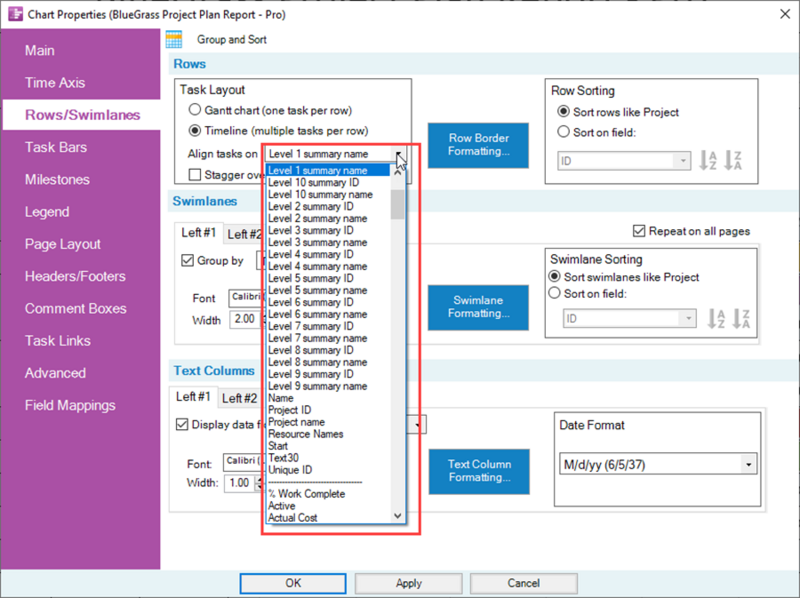The height and width of the screenshot is (598, 800).
Task: Switch to Left #1 tab under Swimlanes
Action: pos(198,233)
